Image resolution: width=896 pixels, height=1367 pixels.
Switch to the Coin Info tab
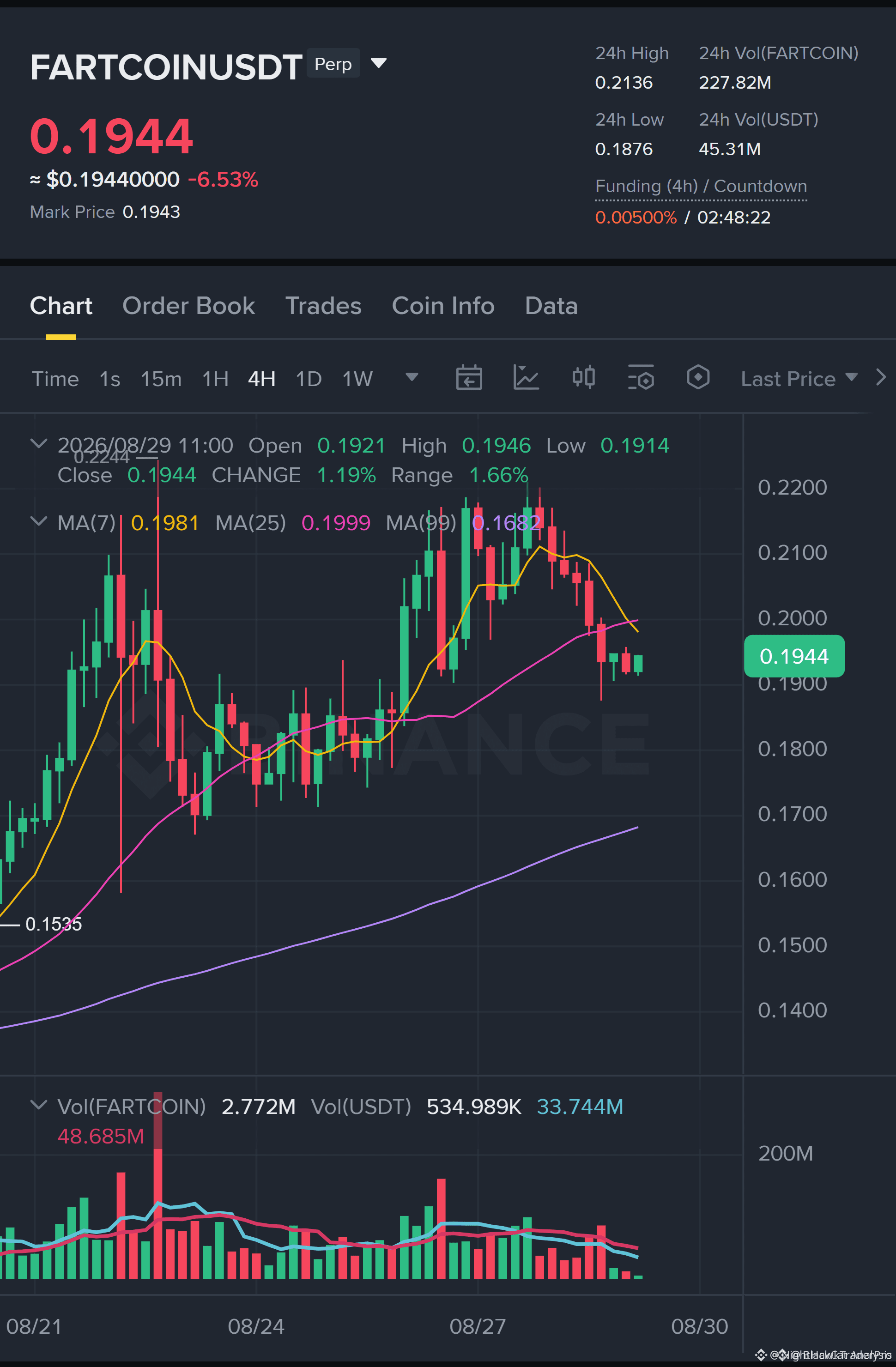443,306
